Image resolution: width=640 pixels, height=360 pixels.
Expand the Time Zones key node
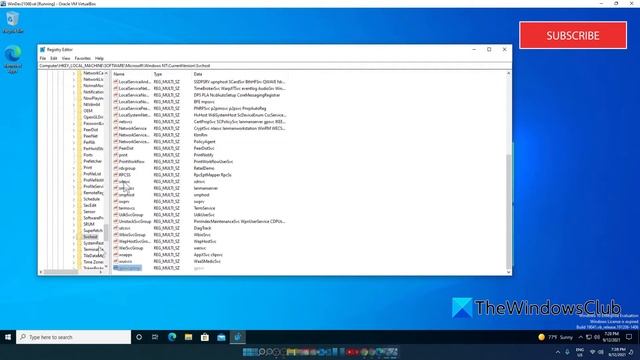[74, 262]
